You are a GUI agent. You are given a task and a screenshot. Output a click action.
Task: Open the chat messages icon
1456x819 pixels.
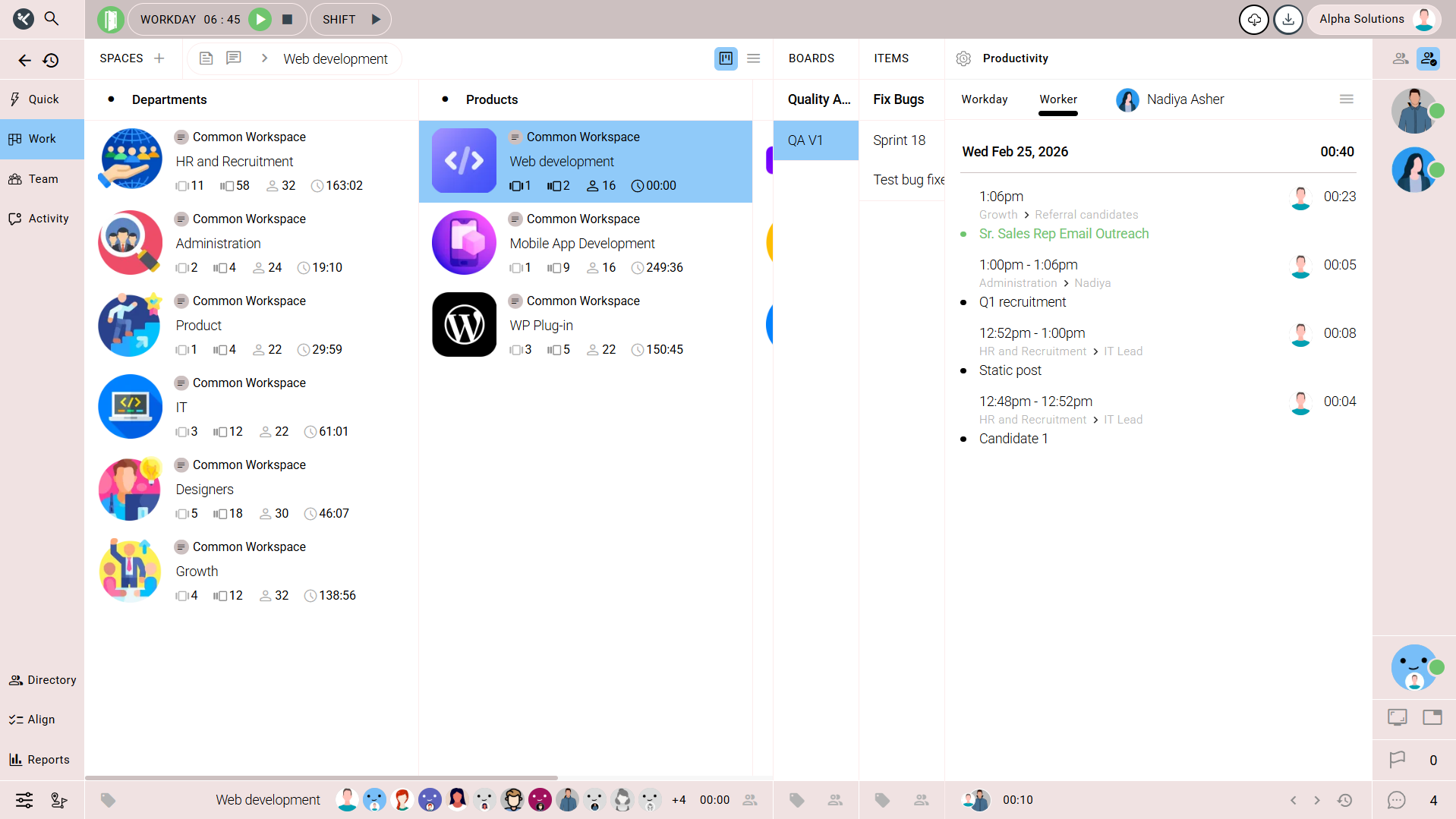coord(1397,800)
